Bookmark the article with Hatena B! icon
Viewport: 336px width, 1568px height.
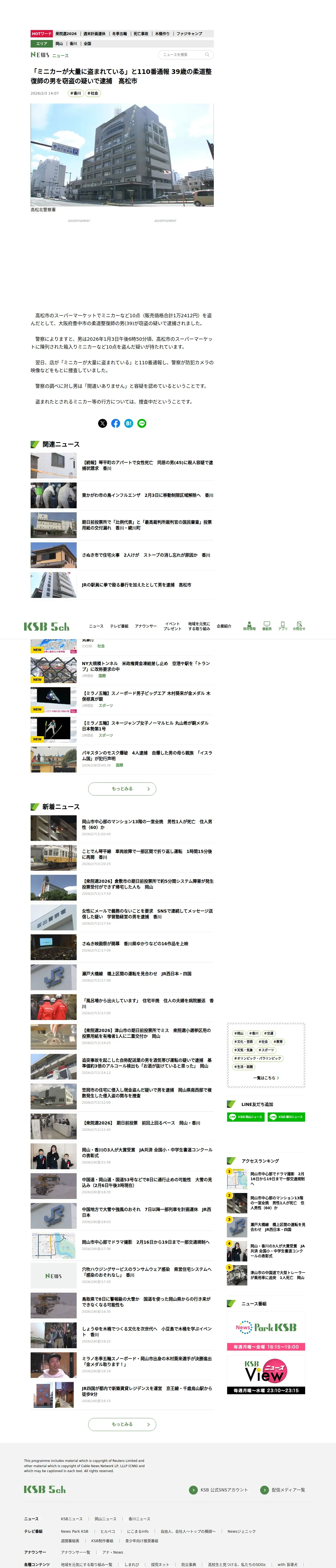pos(129,423)
